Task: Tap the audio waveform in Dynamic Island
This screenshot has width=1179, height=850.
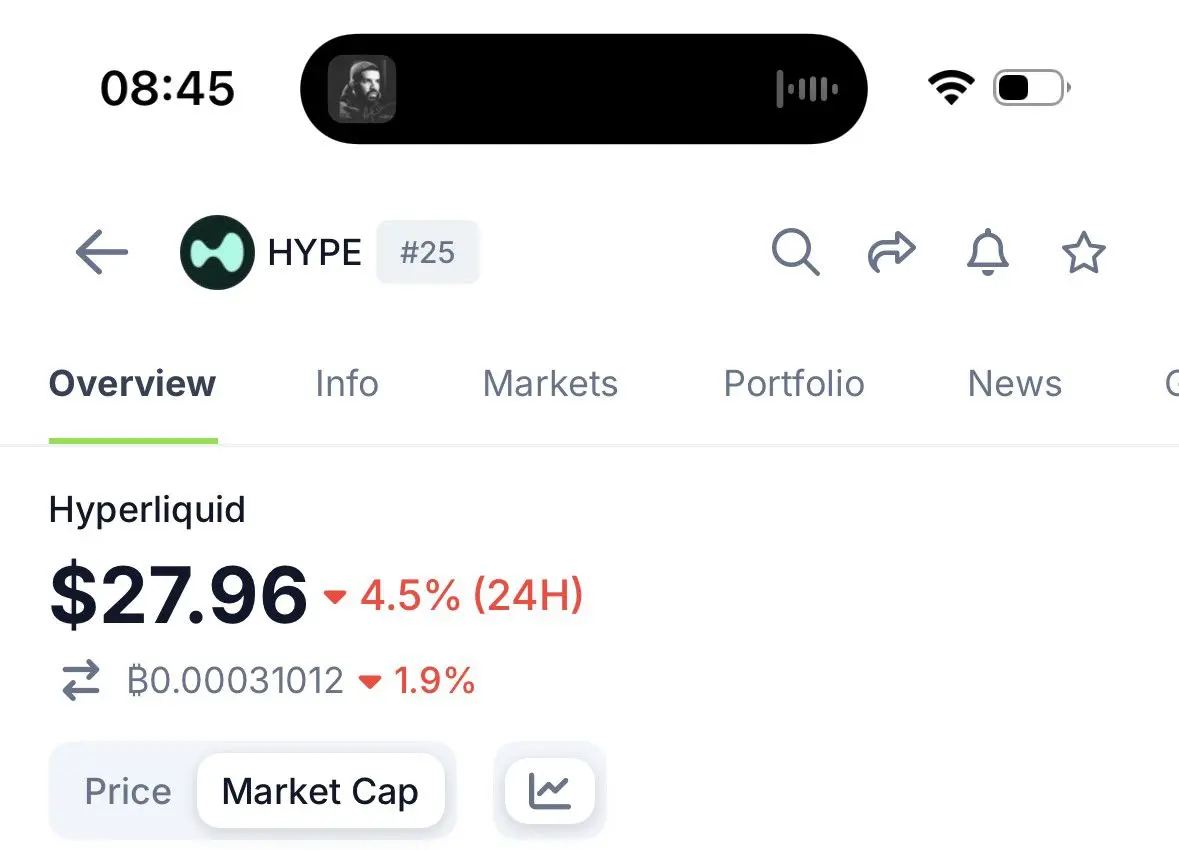Action: [807, 89]
